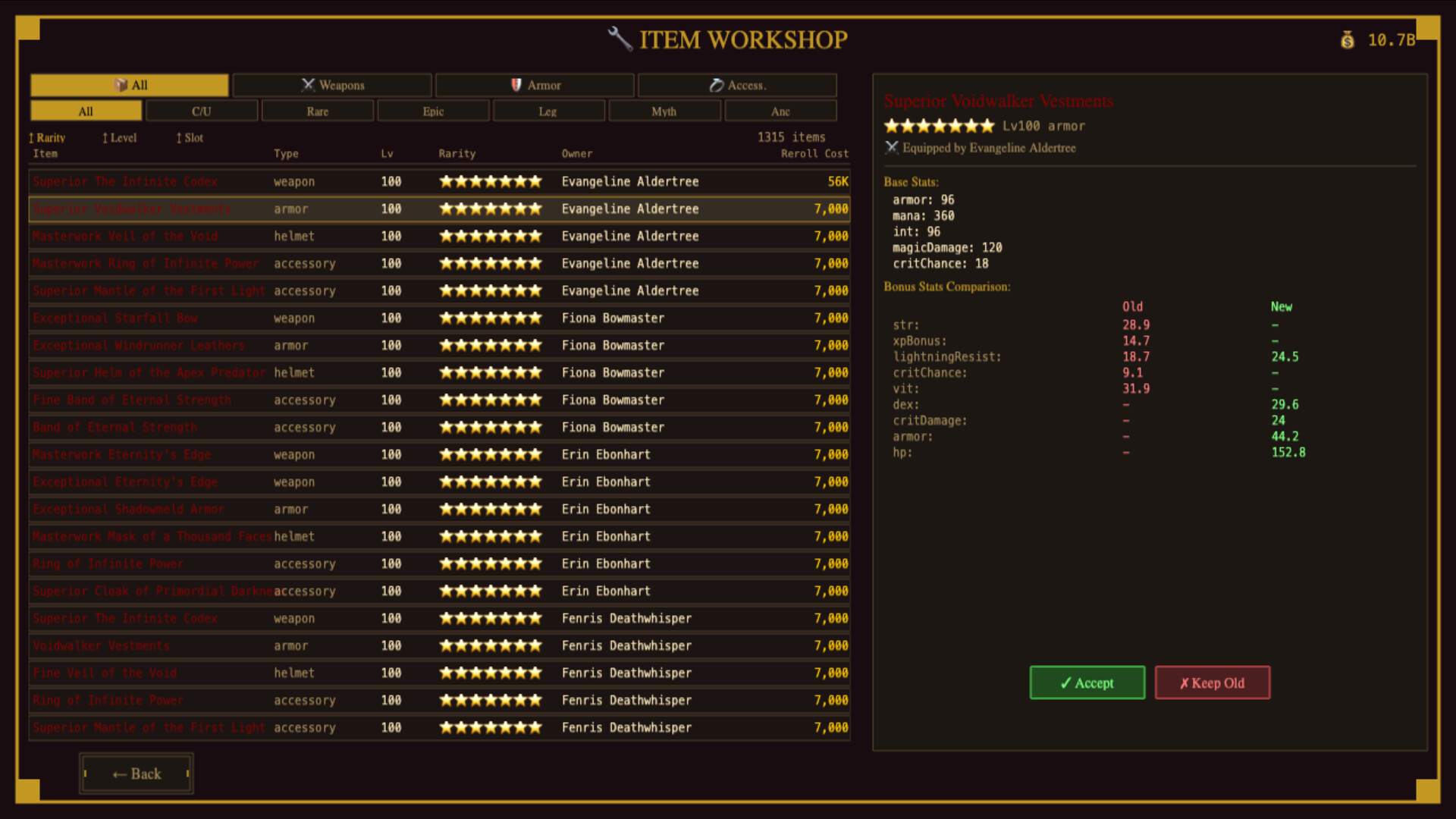Toggle Slot sort order
Image resolution: width=1456 pixels, height=819 pixels.
point(188,138)
